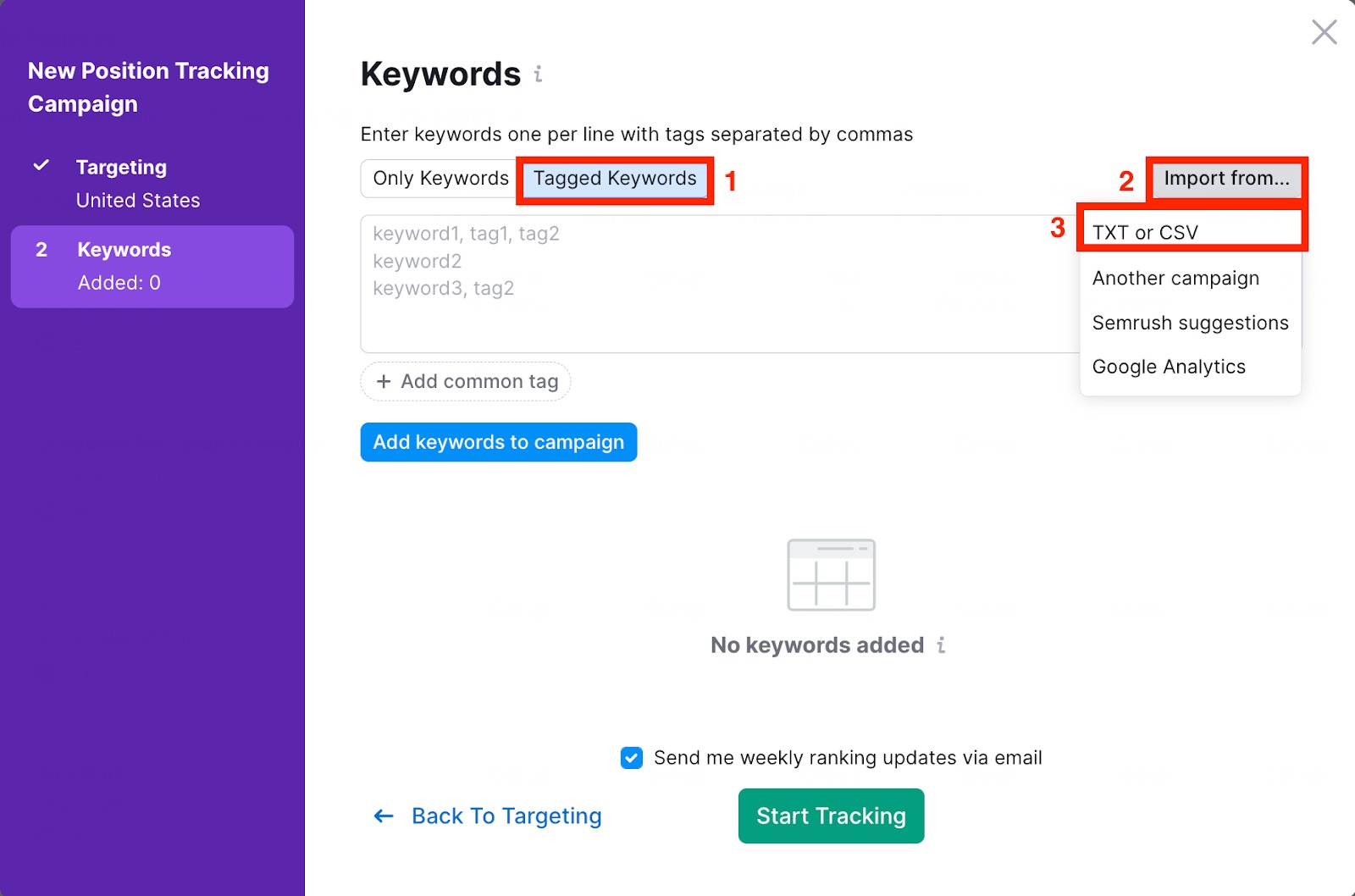Viewport: 1355px width, 896px height.
Task: Click Add keywords to campaign
Action: click(x=498, y=441)
